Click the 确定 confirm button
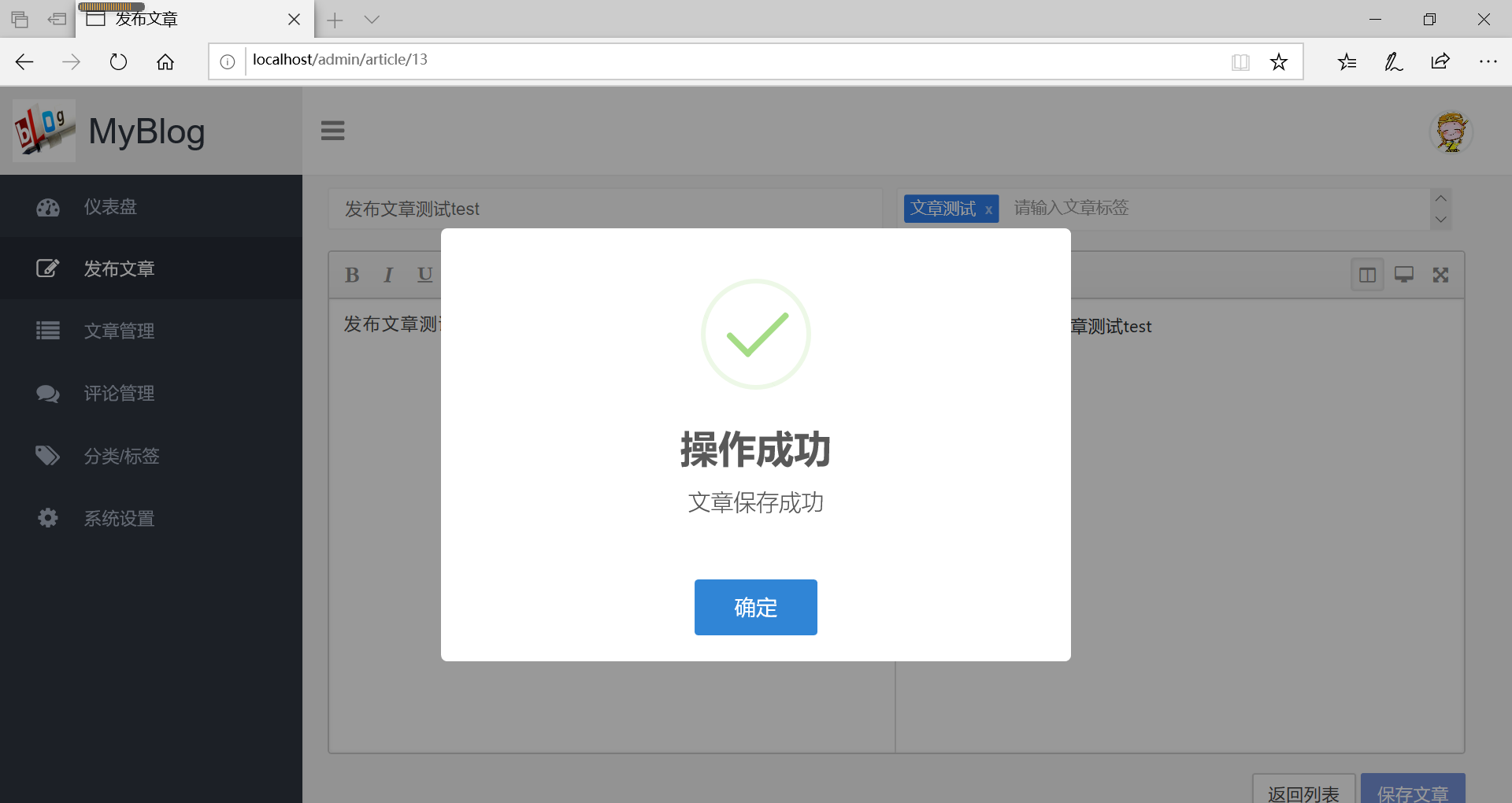 [x=755, y=607]
